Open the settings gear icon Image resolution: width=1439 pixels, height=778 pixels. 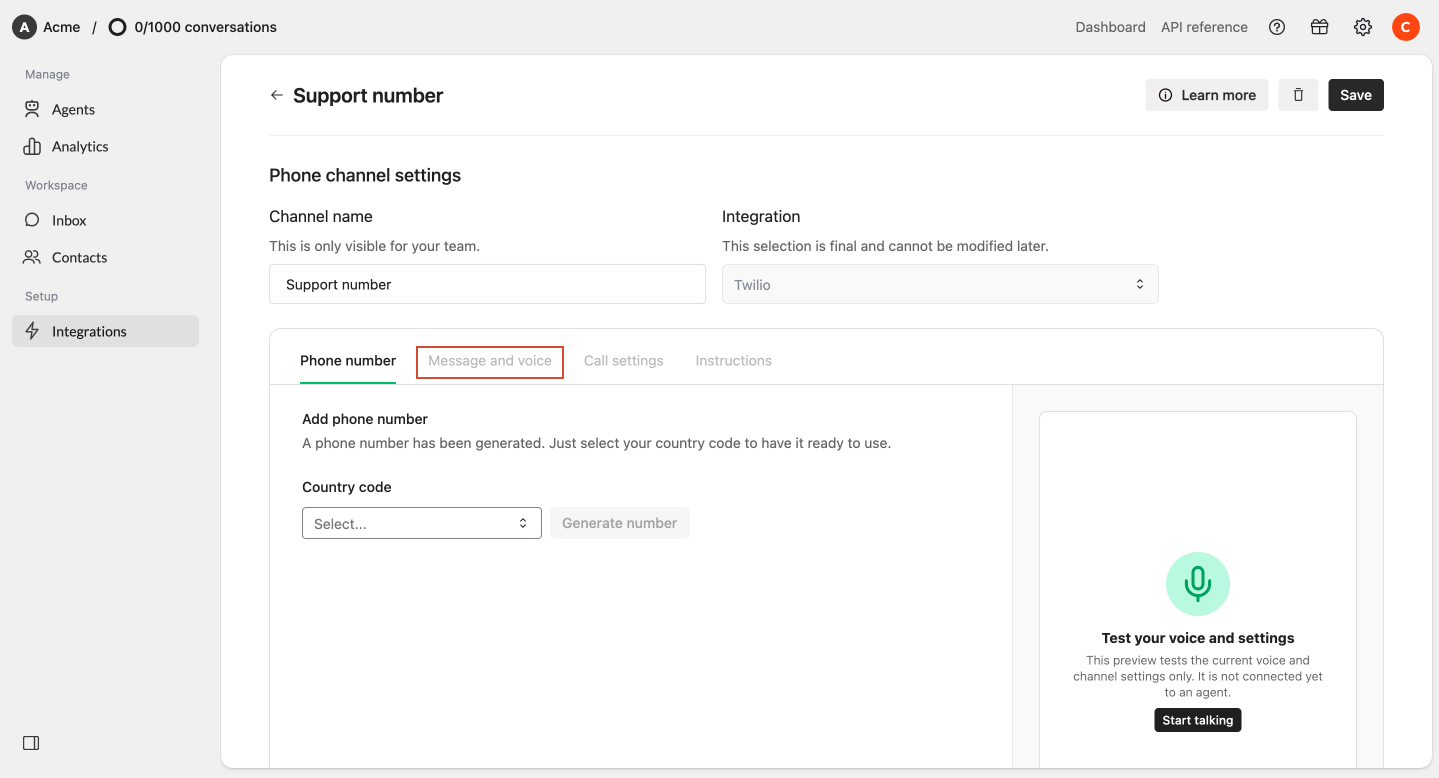click(1363, 27)
